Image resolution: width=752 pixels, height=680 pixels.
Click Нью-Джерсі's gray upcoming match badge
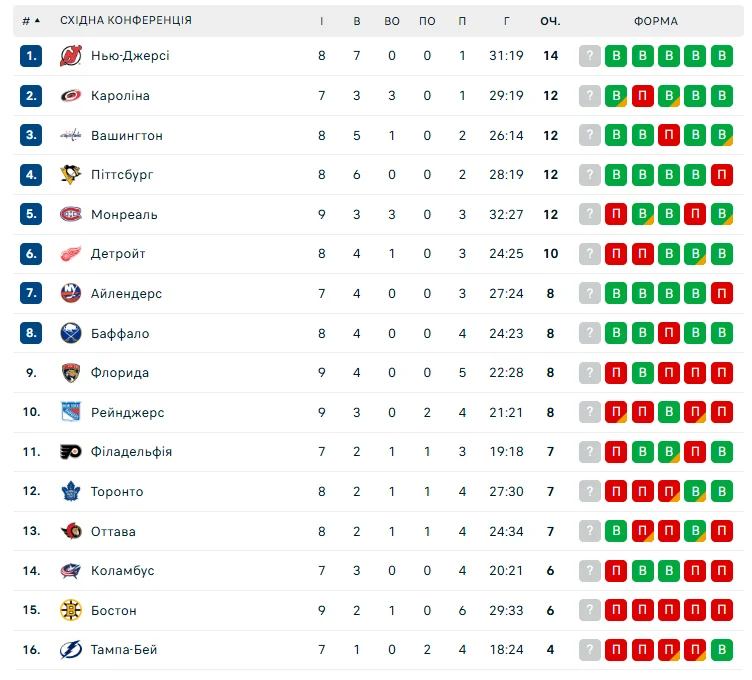pyautogui.click(x=590, y=56)
